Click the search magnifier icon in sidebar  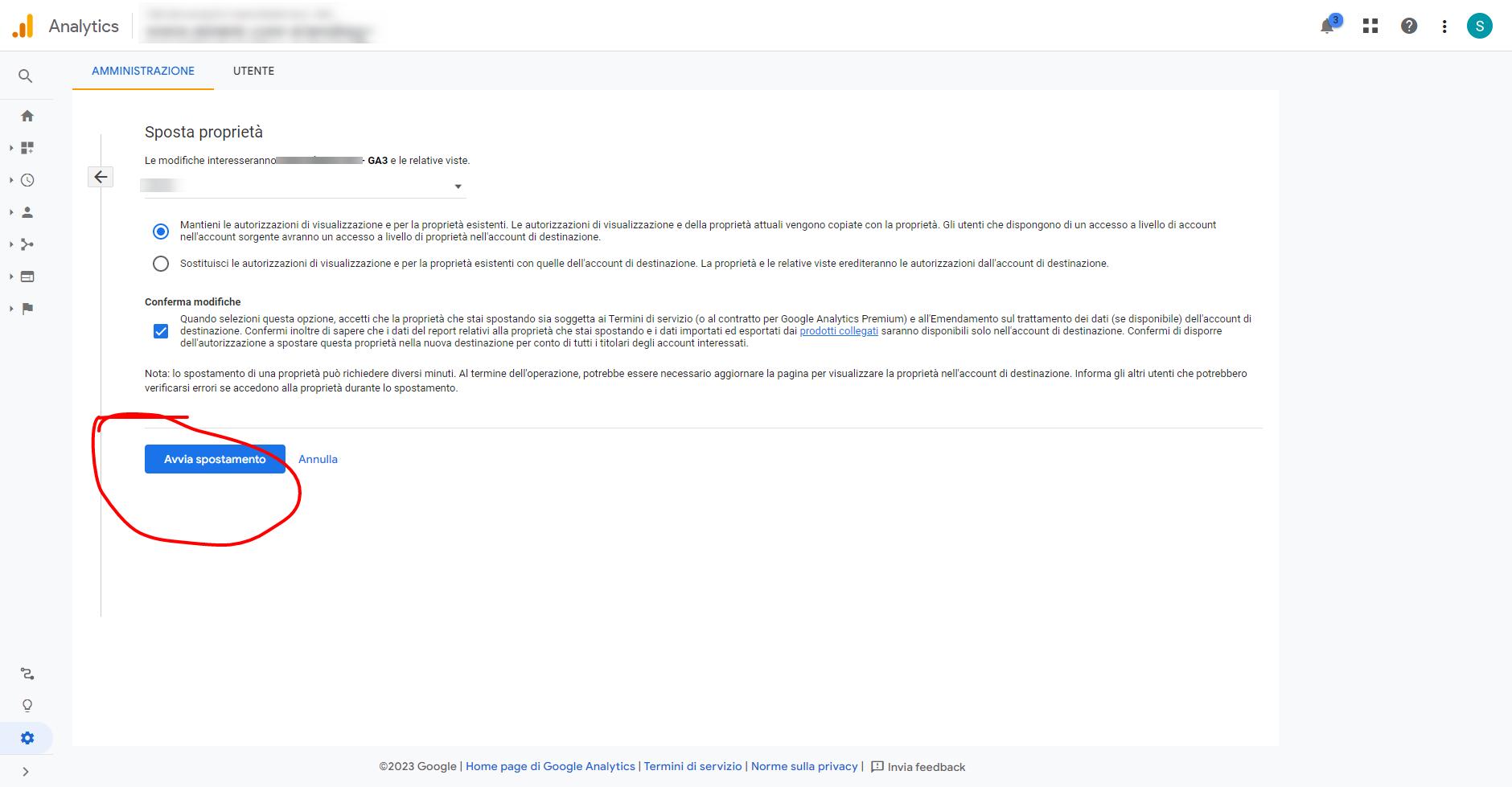tap(26, 76)
